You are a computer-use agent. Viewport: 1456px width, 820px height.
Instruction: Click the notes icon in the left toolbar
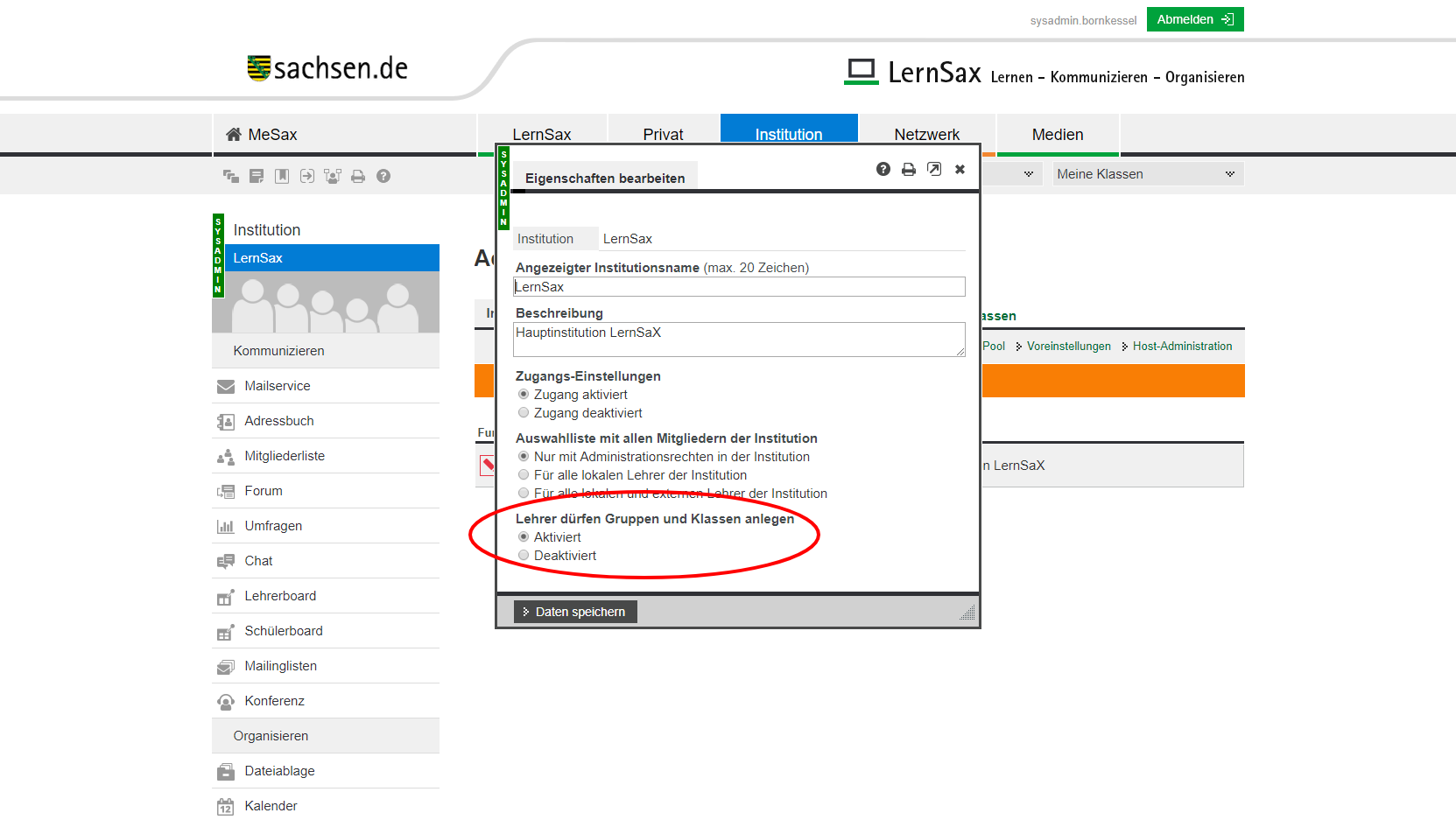pos(257,176)
